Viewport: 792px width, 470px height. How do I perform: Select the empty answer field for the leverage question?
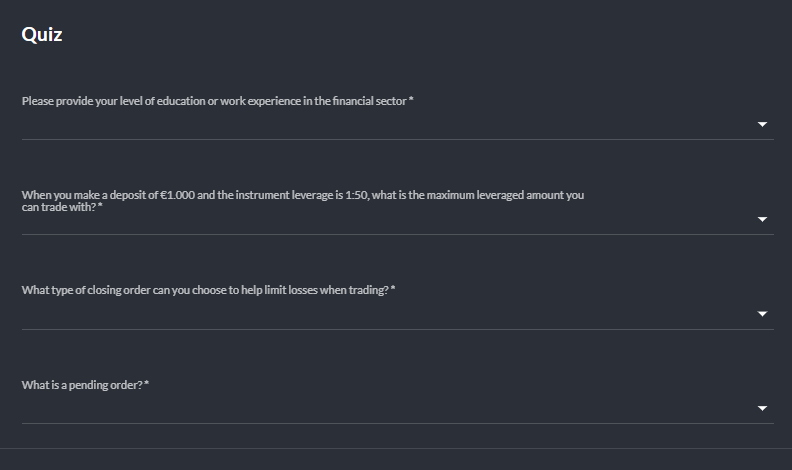(x=398, y=223)
